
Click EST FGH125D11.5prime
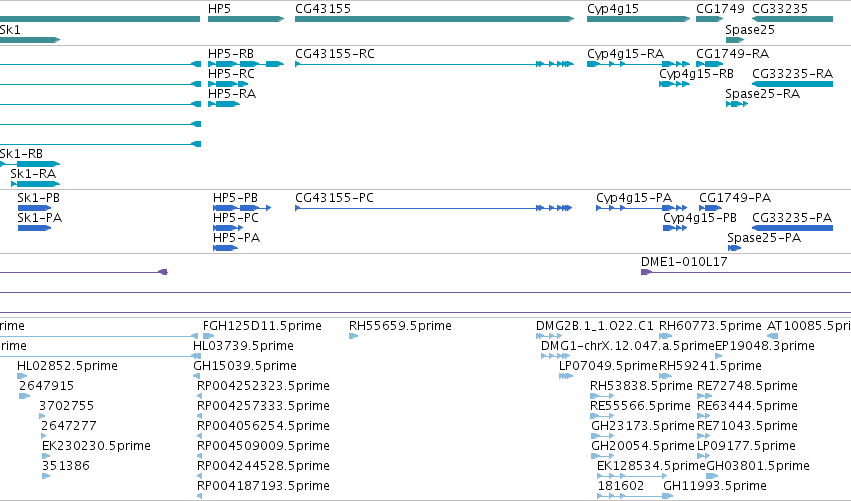pos(208,336)
